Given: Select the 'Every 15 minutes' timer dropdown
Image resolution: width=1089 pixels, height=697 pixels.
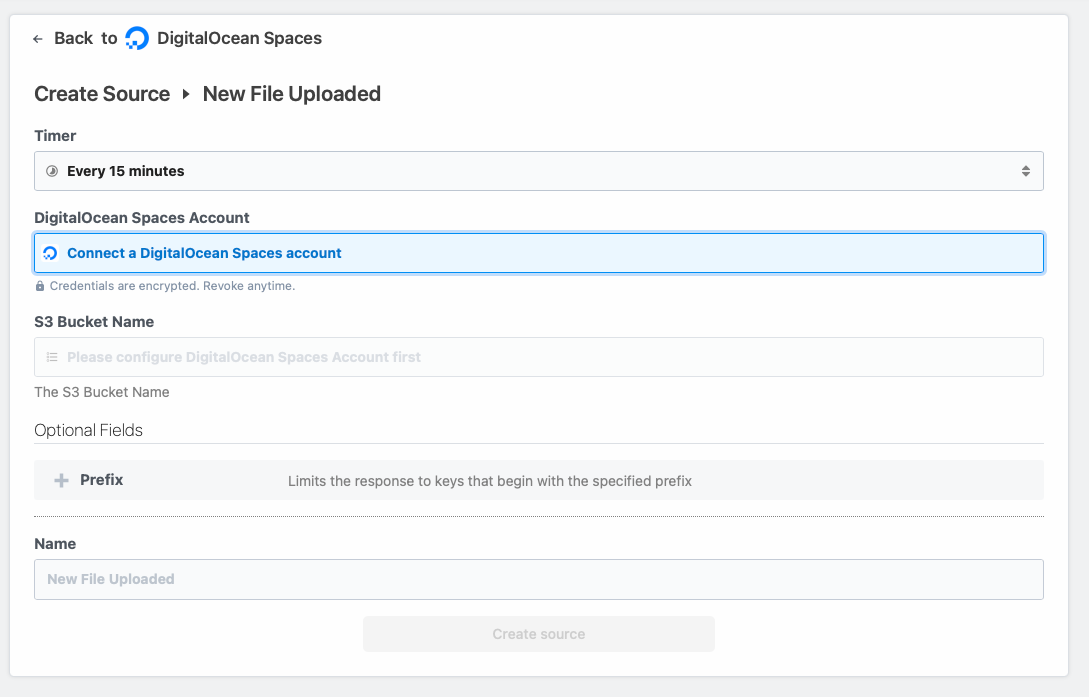Looking at the screenshot, I should 538,171.
